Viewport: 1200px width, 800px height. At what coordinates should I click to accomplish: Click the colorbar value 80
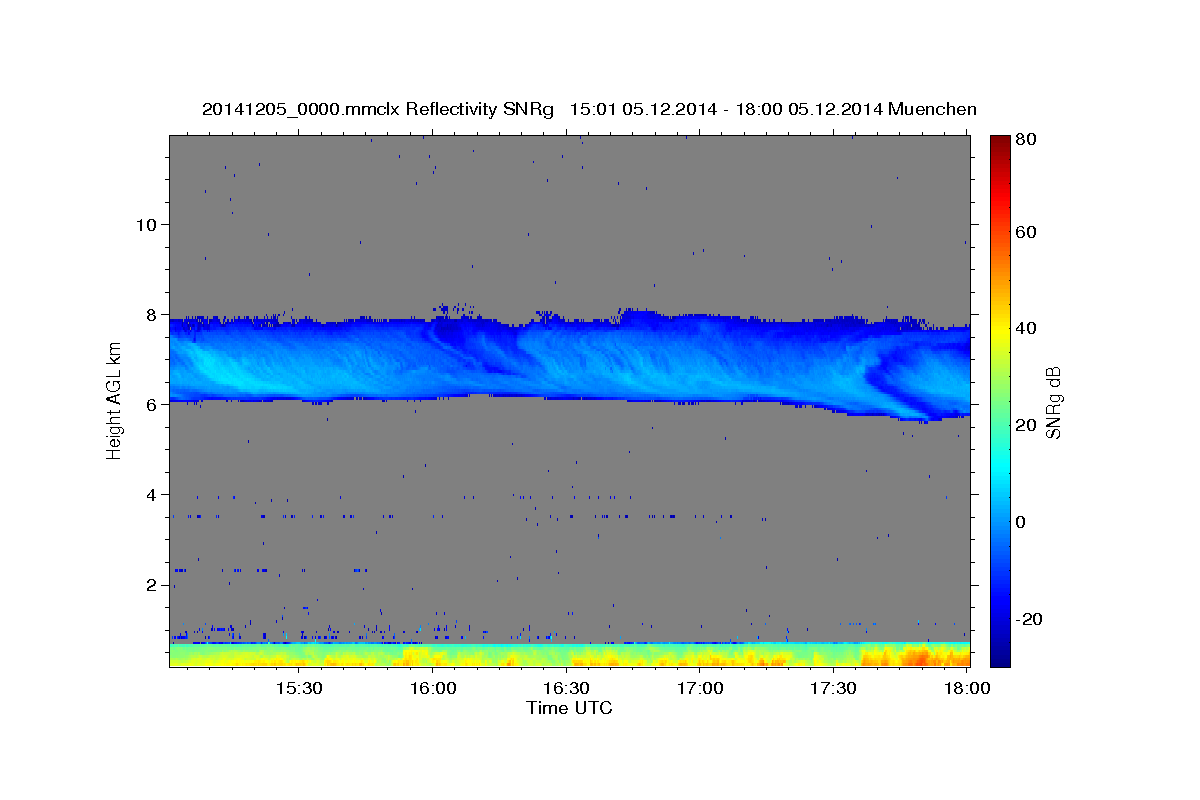(1025, 139)
